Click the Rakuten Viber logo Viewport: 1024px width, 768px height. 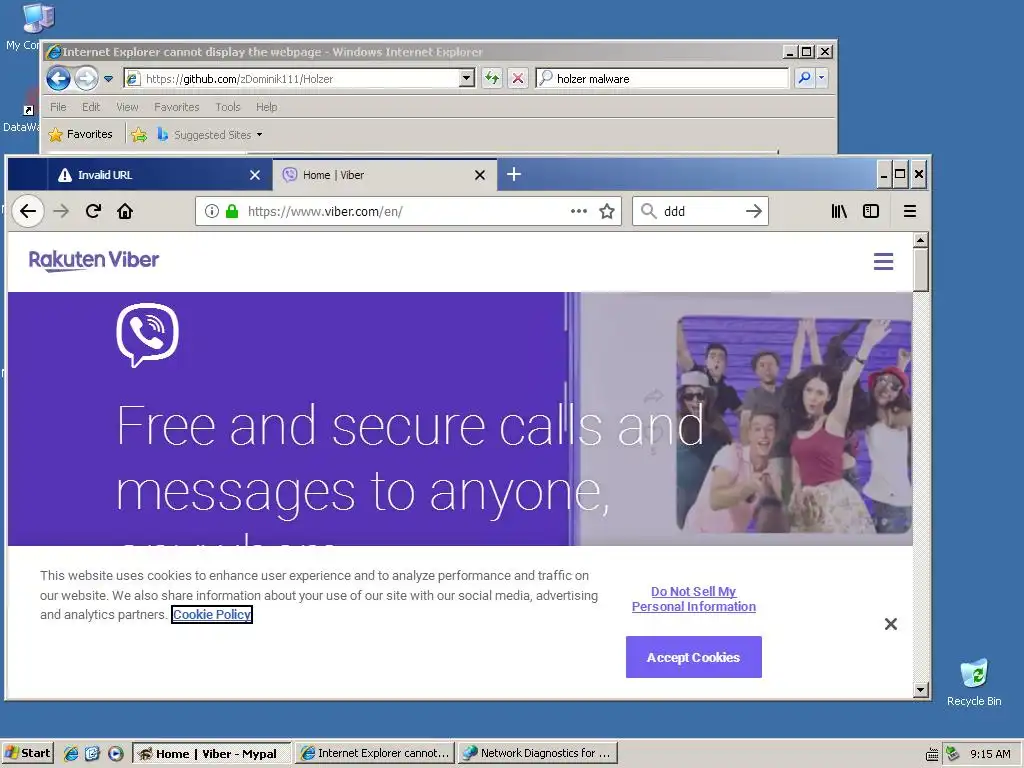[93, 260]
